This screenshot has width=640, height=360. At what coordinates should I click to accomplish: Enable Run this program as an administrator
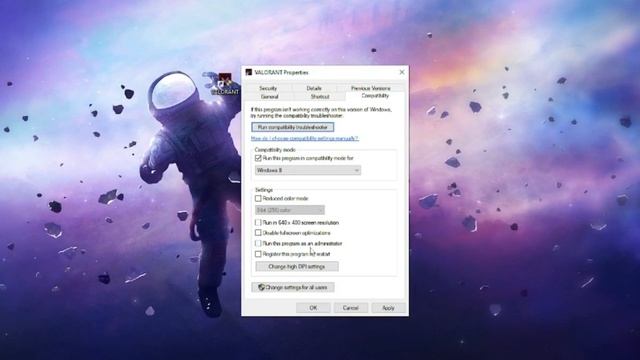click(x=258, y=244)
